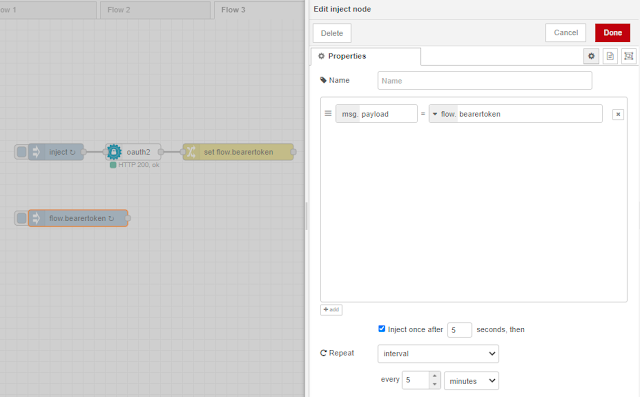Decrease the every interval stepper value
The width and height of the screenshot is (640, 397).
tap(435, 384)
